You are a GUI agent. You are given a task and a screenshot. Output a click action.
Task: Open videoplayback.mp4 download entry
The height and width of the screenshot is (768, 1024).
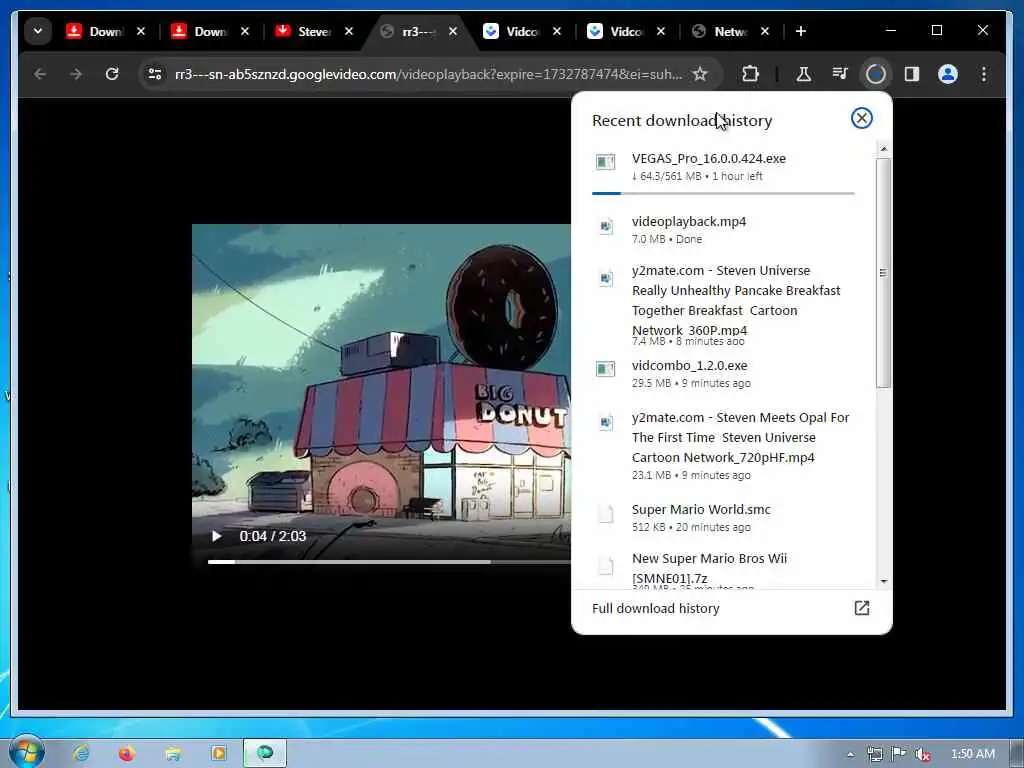pyautogui.click(x=724, y=229)
